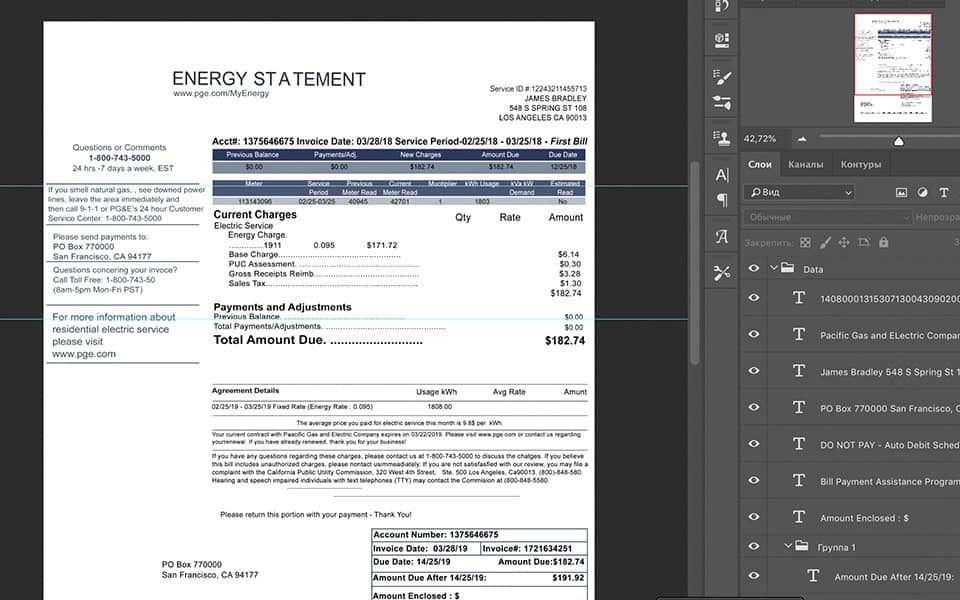Lock position move icon
Viewport: 960px width, 600px height.
tap(844, 242)
